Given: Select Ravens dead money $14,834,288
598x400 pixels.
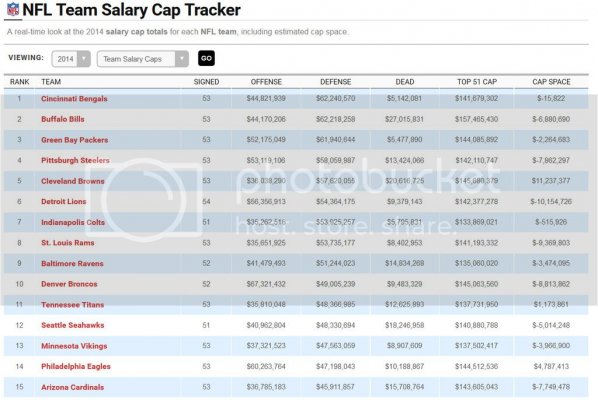Looking at the screenshot, I should tap(404, 263).
